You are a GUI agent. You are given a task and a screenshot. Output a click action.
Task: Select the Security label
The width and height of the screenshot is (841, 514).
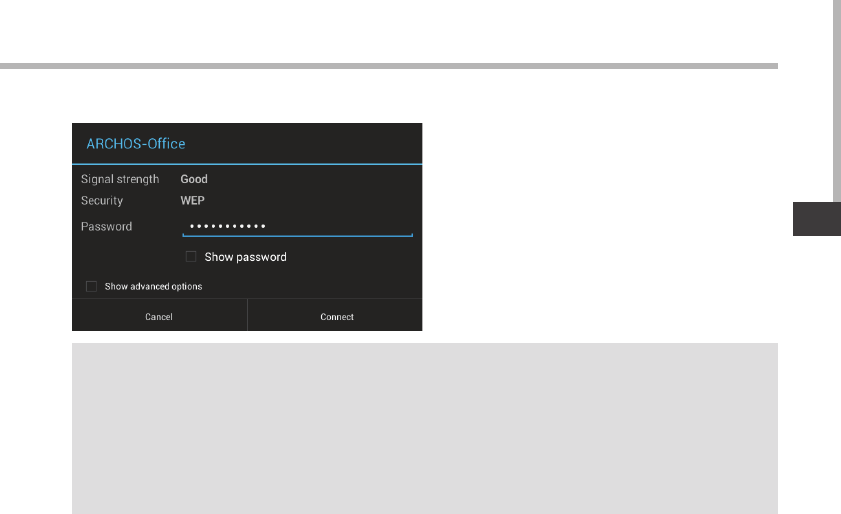[102, 201]
